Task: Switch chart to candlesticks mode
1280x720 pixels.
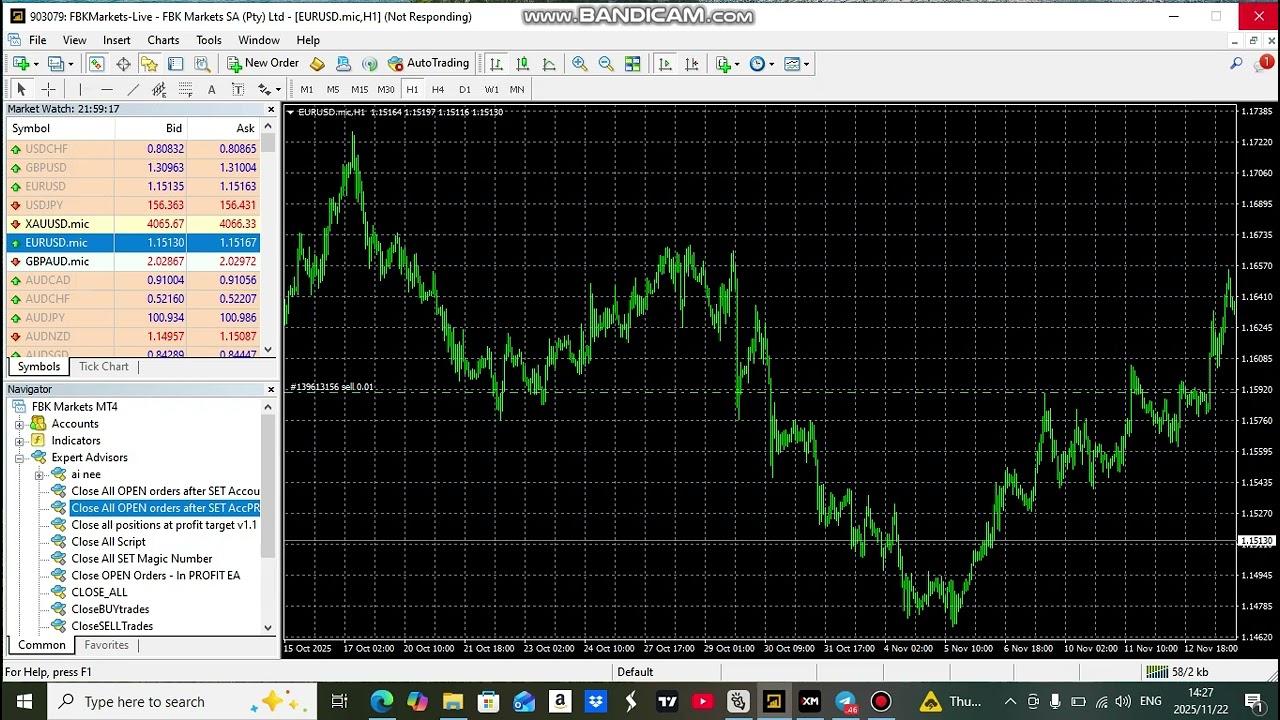Action: tap(522, 64)
